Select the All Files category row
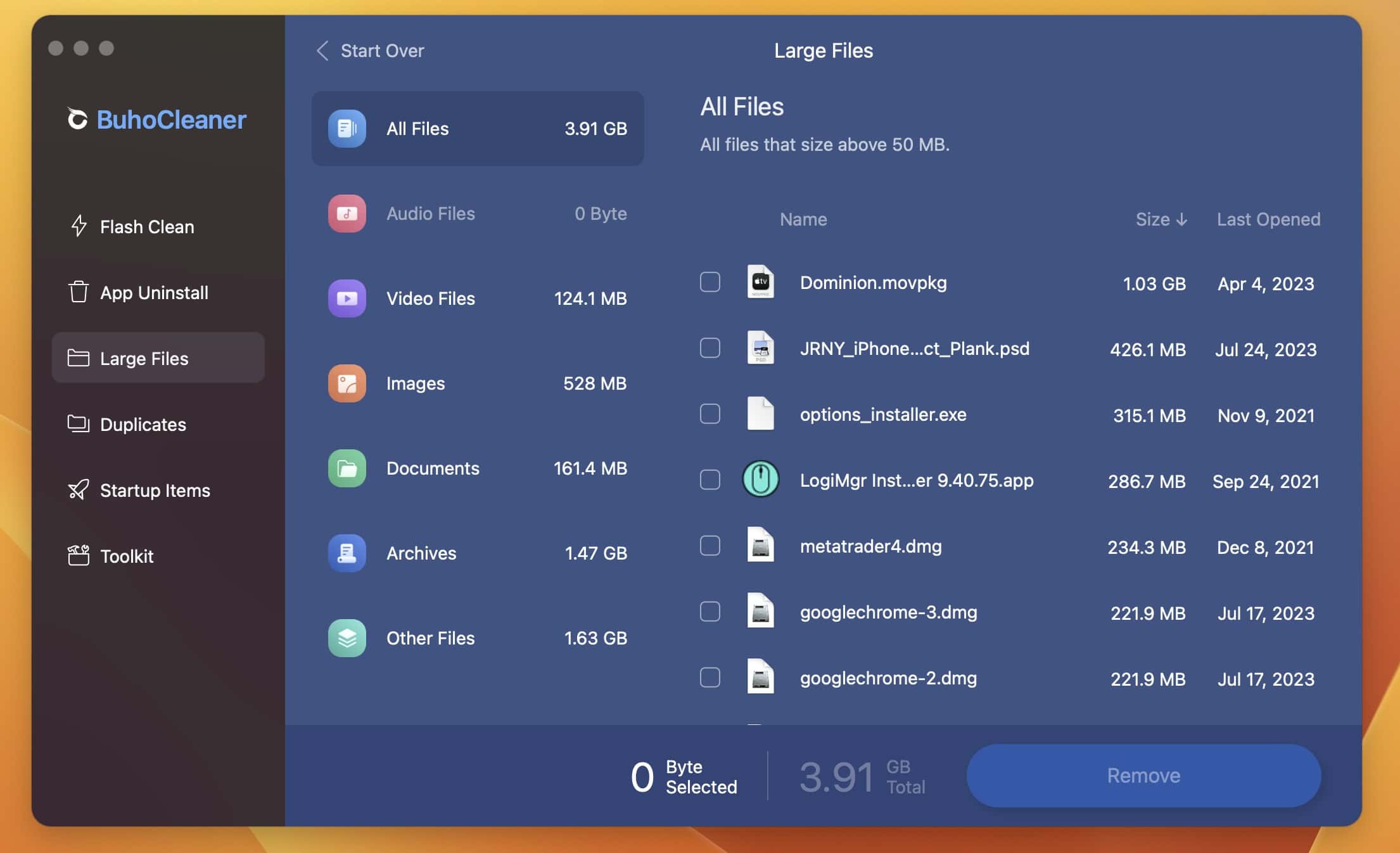This screenshot has width=1400, height=853. 477,129
